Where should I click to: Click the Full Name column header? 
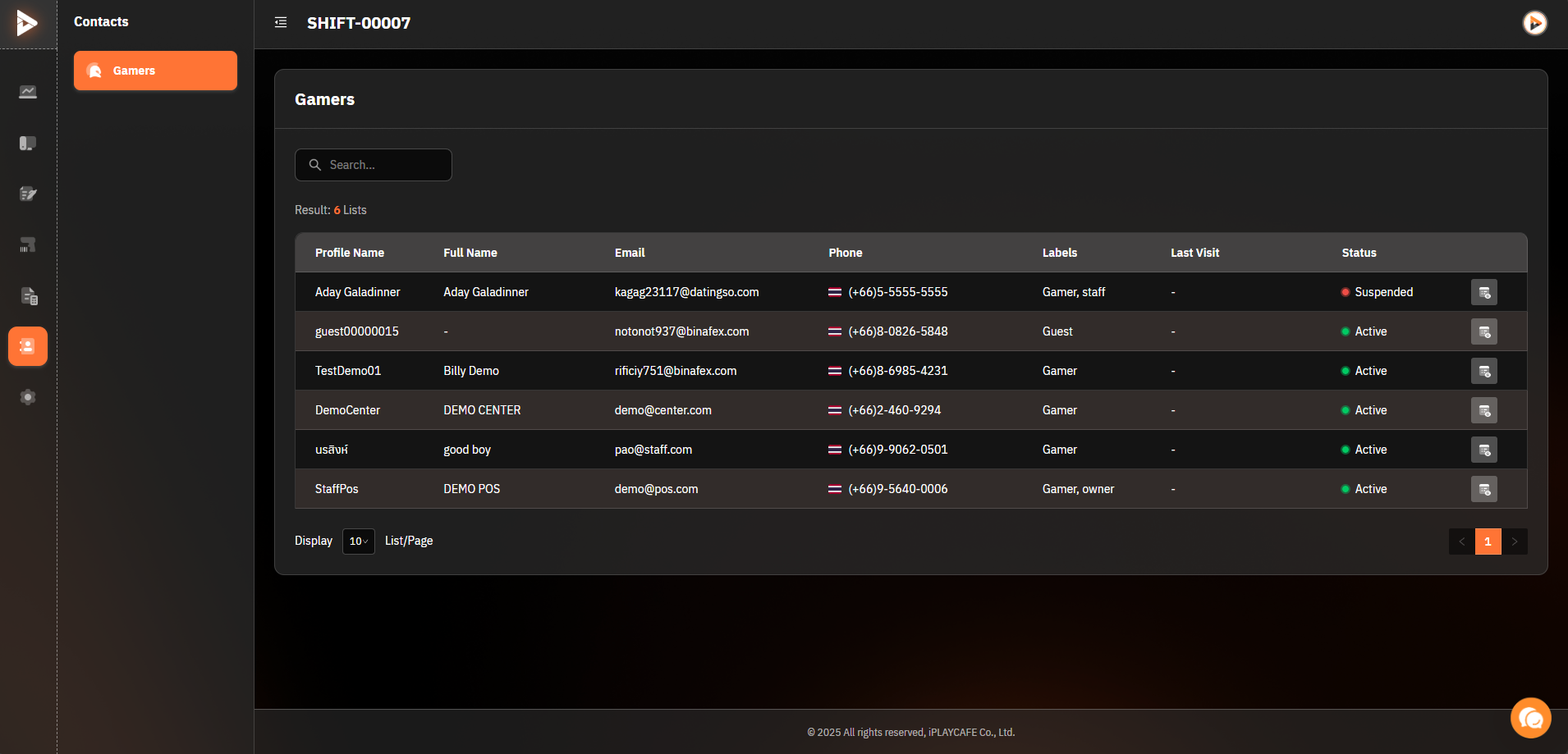coord(470,253)
